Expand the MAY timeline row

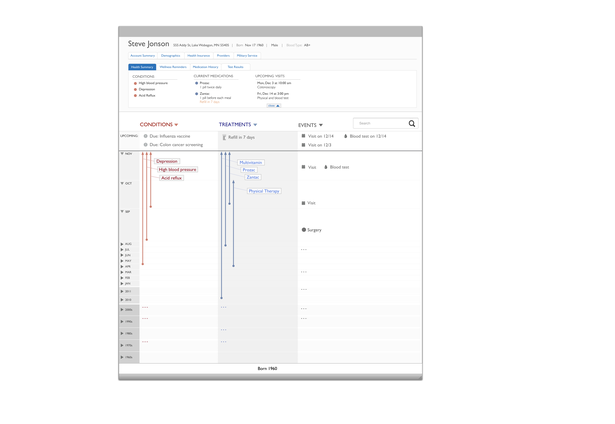click(122, 261)
